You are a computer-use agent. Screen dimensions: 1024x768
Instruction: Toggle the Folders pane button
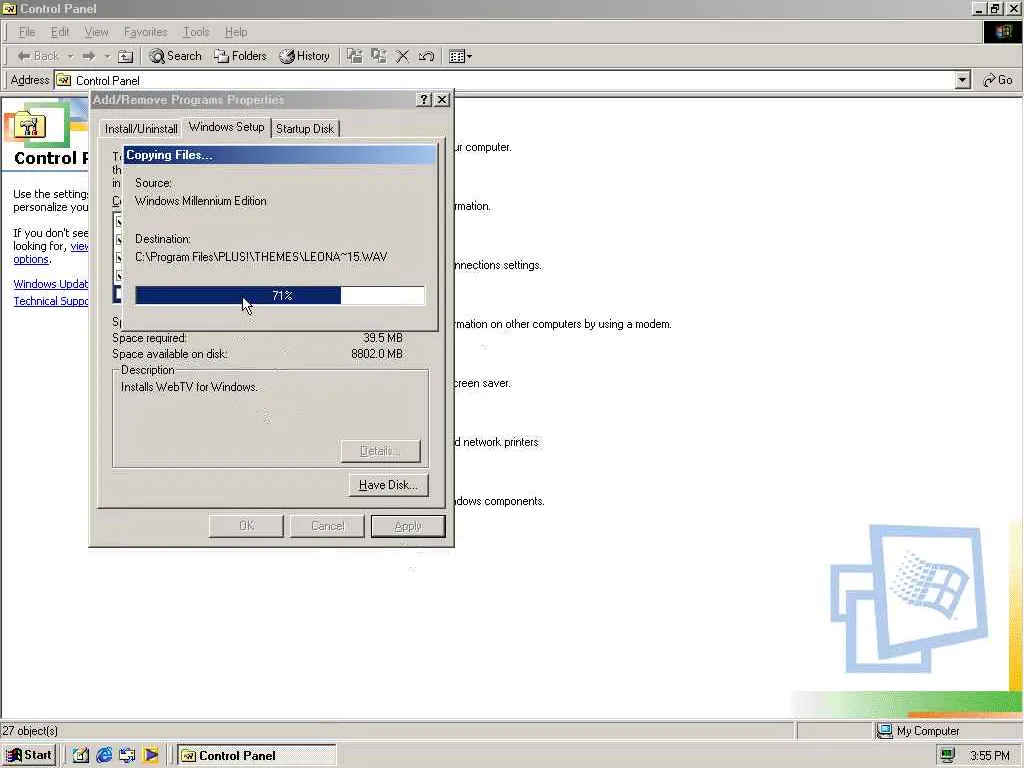pyautogui.click(x=240, y=56)
